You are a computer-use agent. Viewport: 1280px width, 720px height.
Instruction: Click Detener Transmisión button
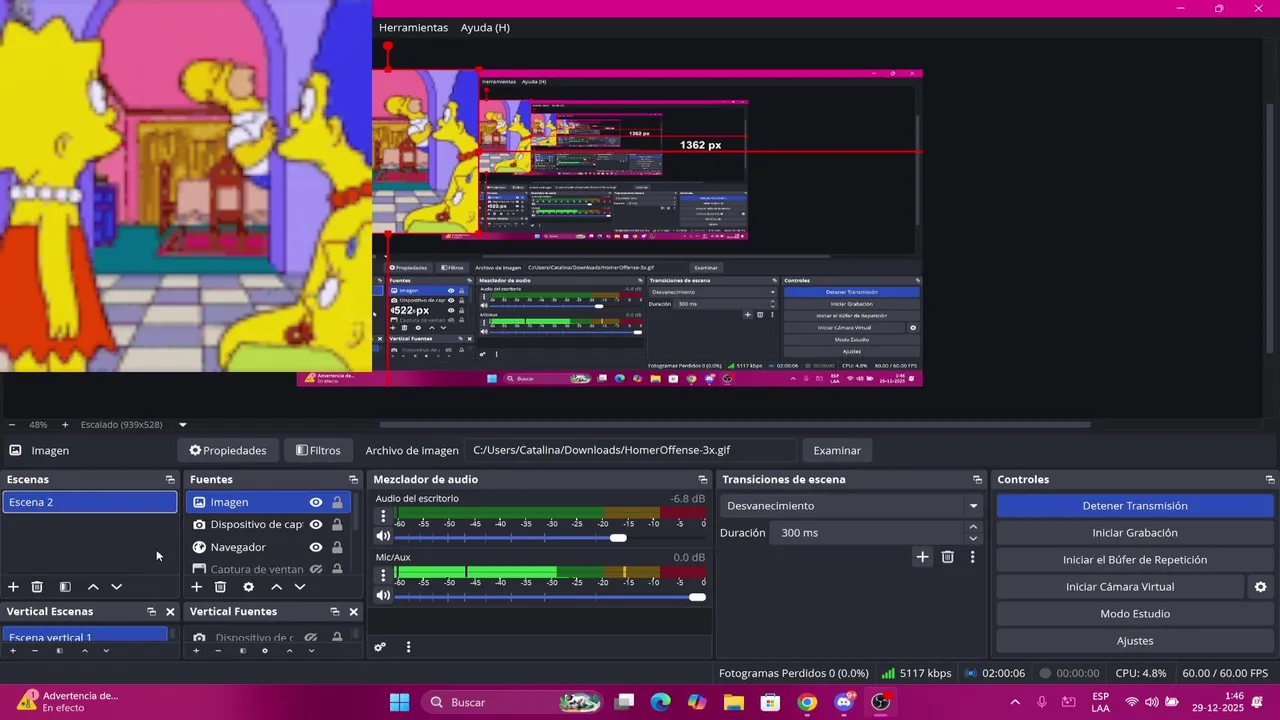tap(1135, 506)
